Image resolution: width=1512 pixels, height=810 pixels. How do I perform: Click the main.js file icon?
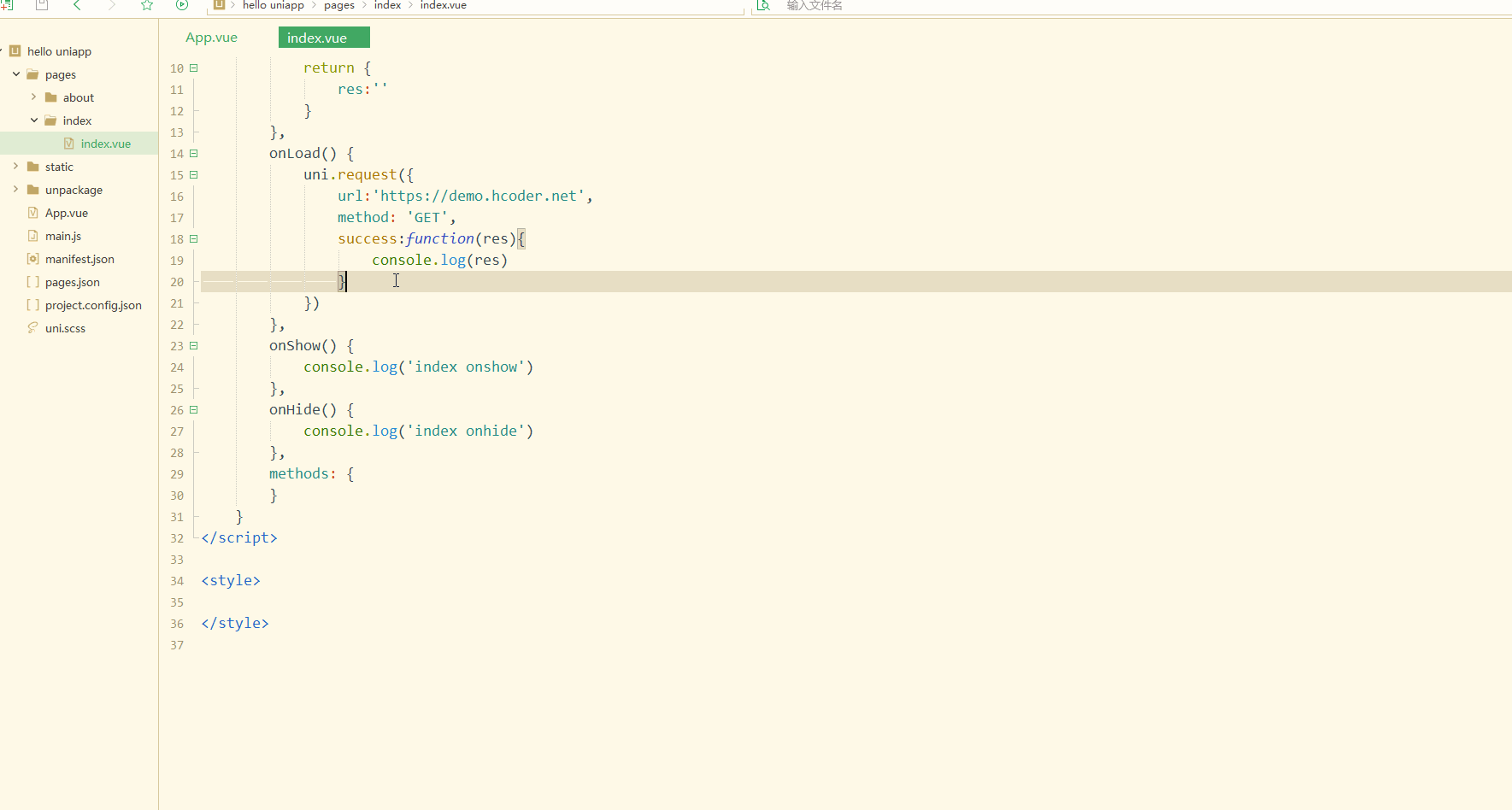point(32,236)
